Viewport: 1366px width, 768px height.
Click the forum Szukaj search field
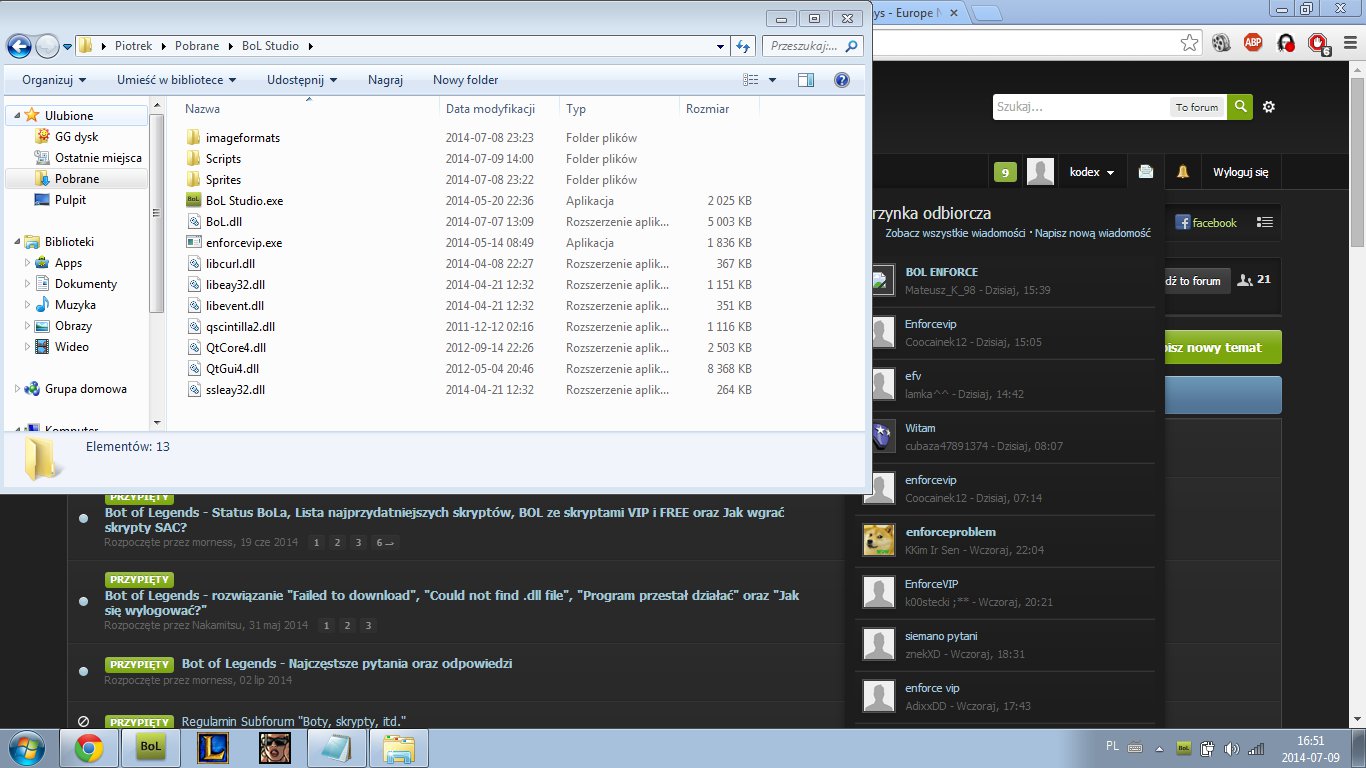click(1080, 107)
